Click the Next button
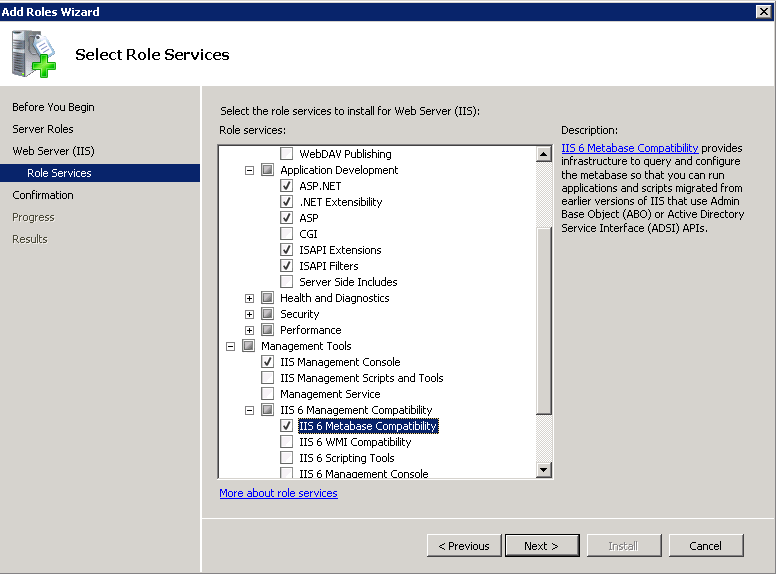The width and height of the screenshot is (776, 574). click(x=540, y=546)
